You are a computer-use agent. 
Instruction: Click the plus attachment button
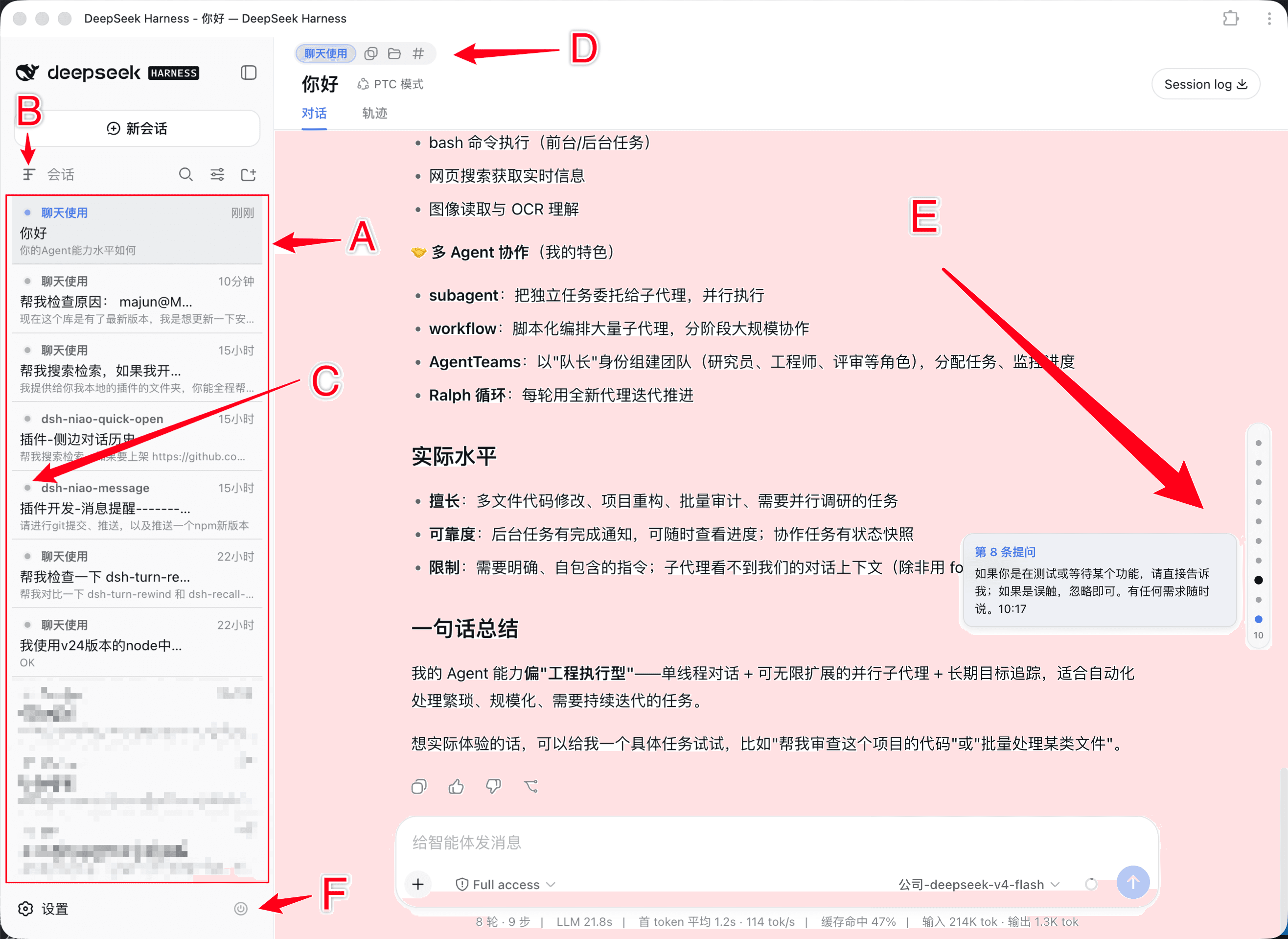(418, 884)
